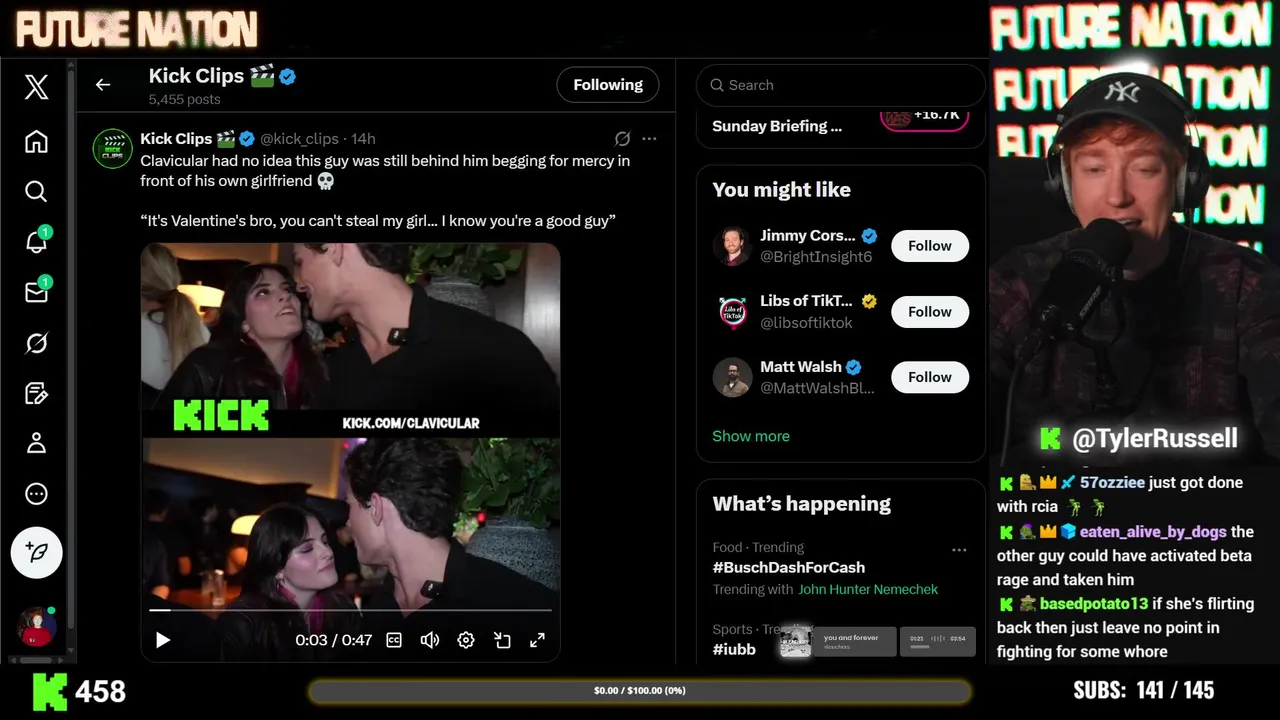This screenshot has width=1280, height=720.
Task: Click chat username eaten_alive_by_dogs
Action: click(x=1153, y=532)
